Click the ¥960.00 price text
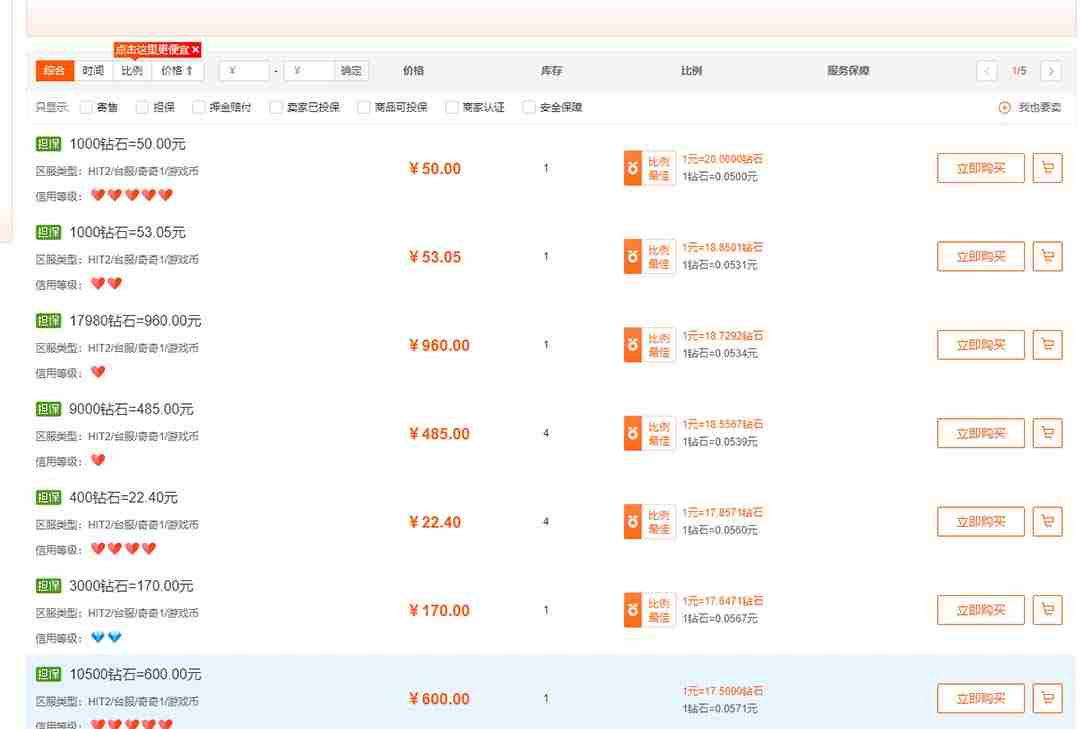 (x=439, y=345)
